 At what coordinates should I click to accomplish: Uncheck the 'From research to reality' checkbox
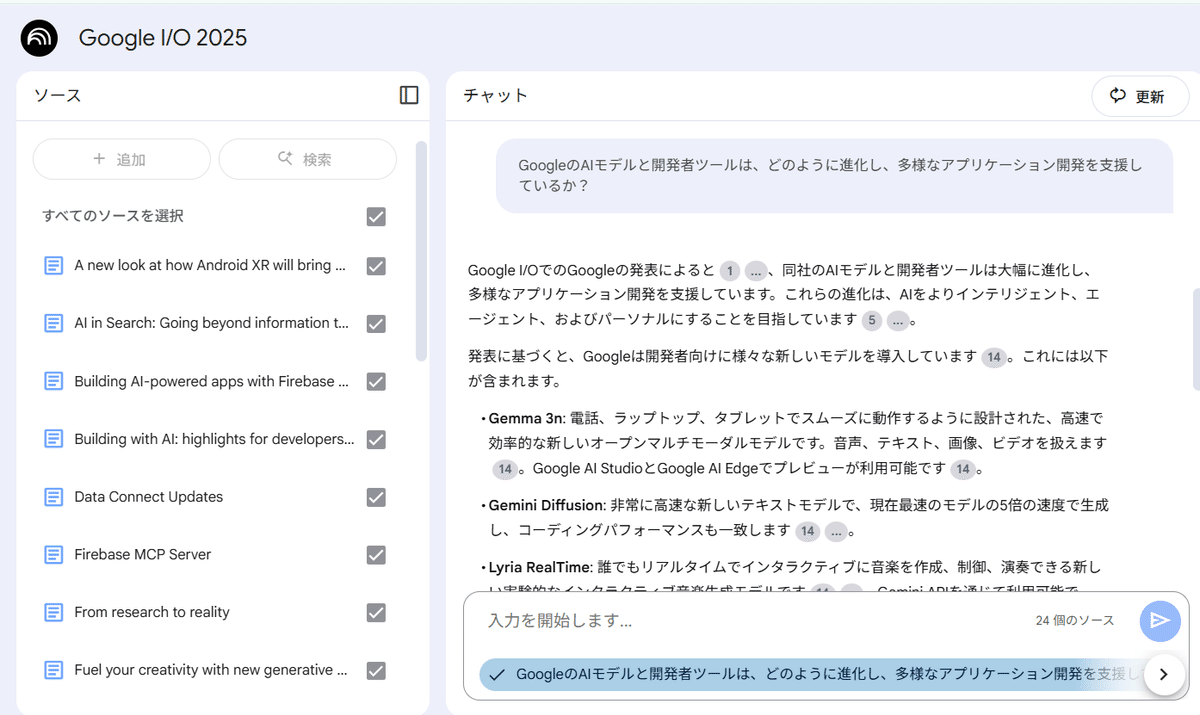376,613
